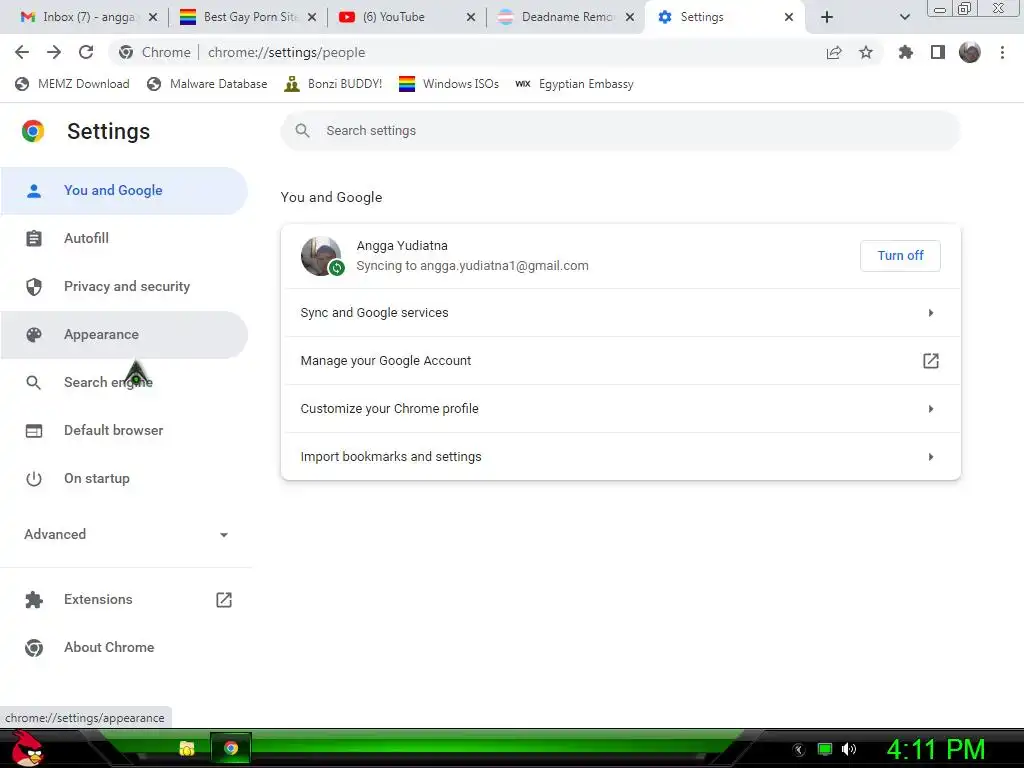
Task: Click the Angga Yudiatna profile picture
Action: tap(321, 255)
